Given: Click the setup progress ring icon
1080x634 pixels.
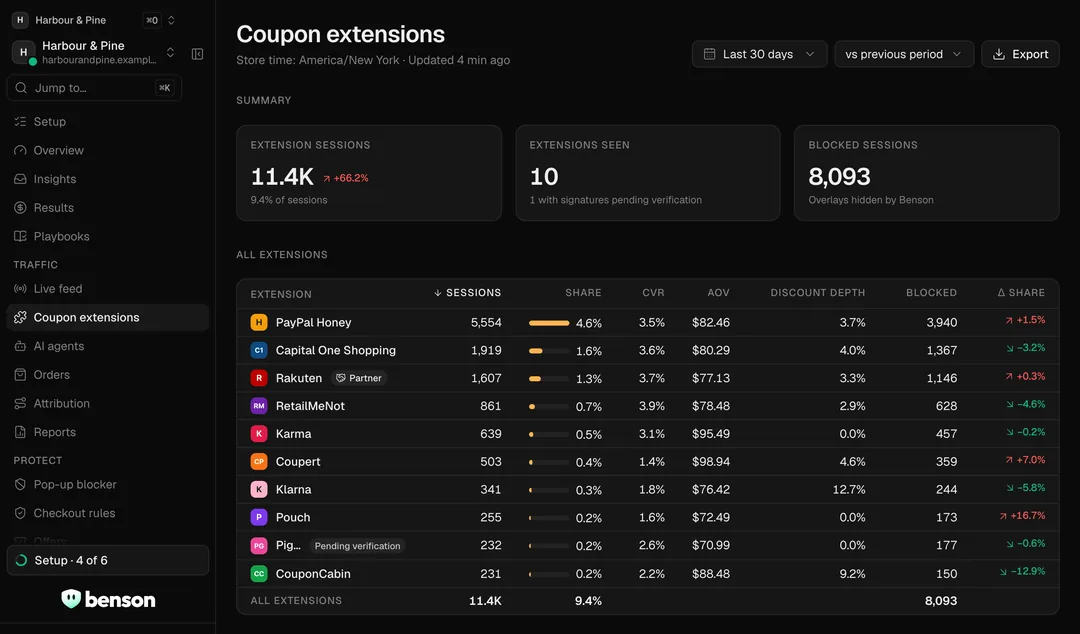Looking at the screenshot, I should 21,560.
